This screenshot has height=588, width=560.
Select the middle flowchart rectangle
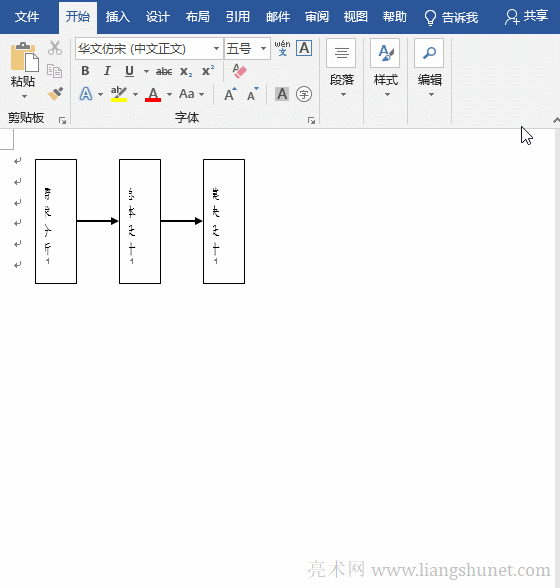[x=140, y=221]
